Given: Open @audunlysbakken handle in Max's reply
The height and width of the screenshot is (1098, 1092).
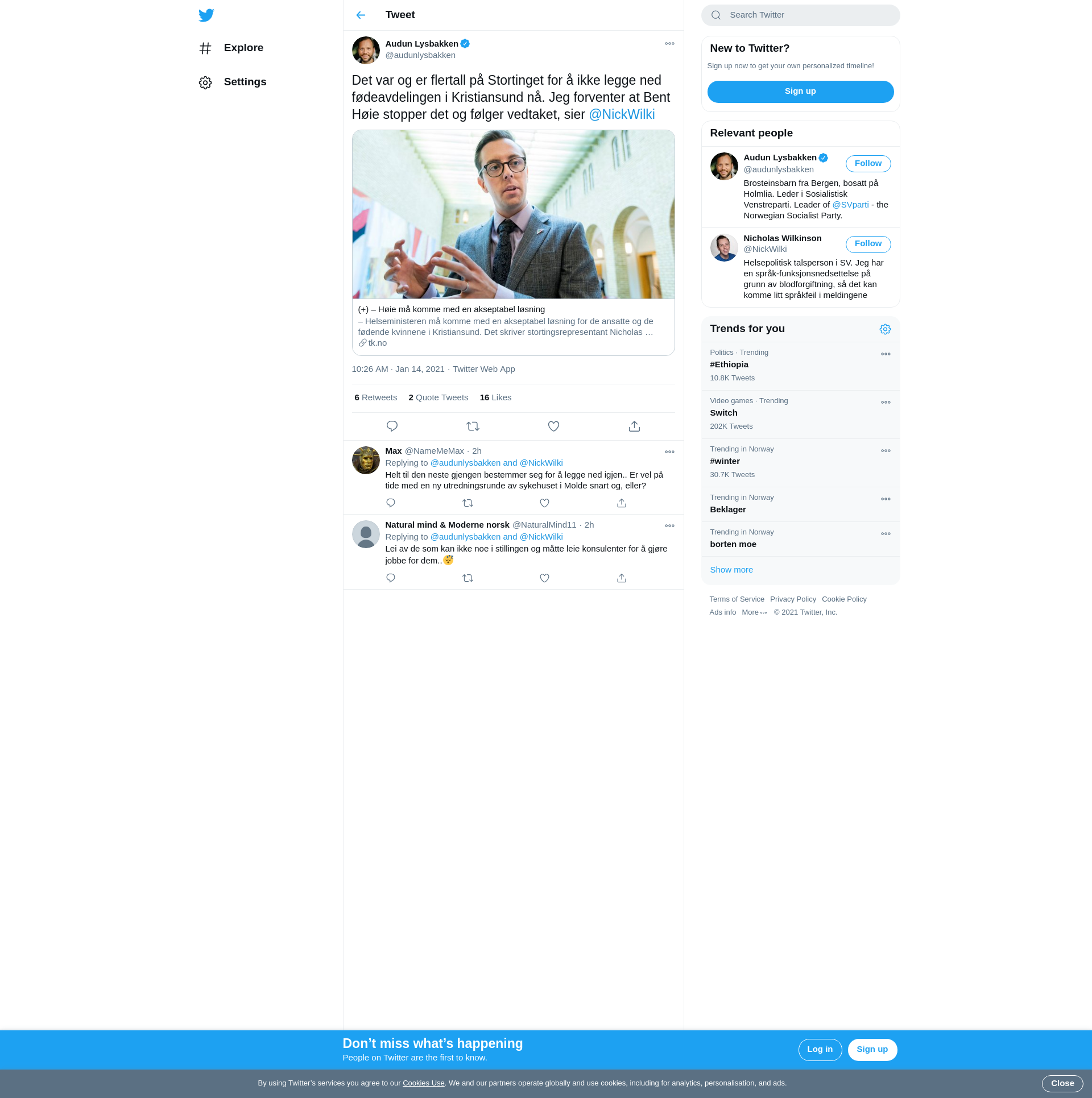Looking at the screenshot, I should click(465, 463).
